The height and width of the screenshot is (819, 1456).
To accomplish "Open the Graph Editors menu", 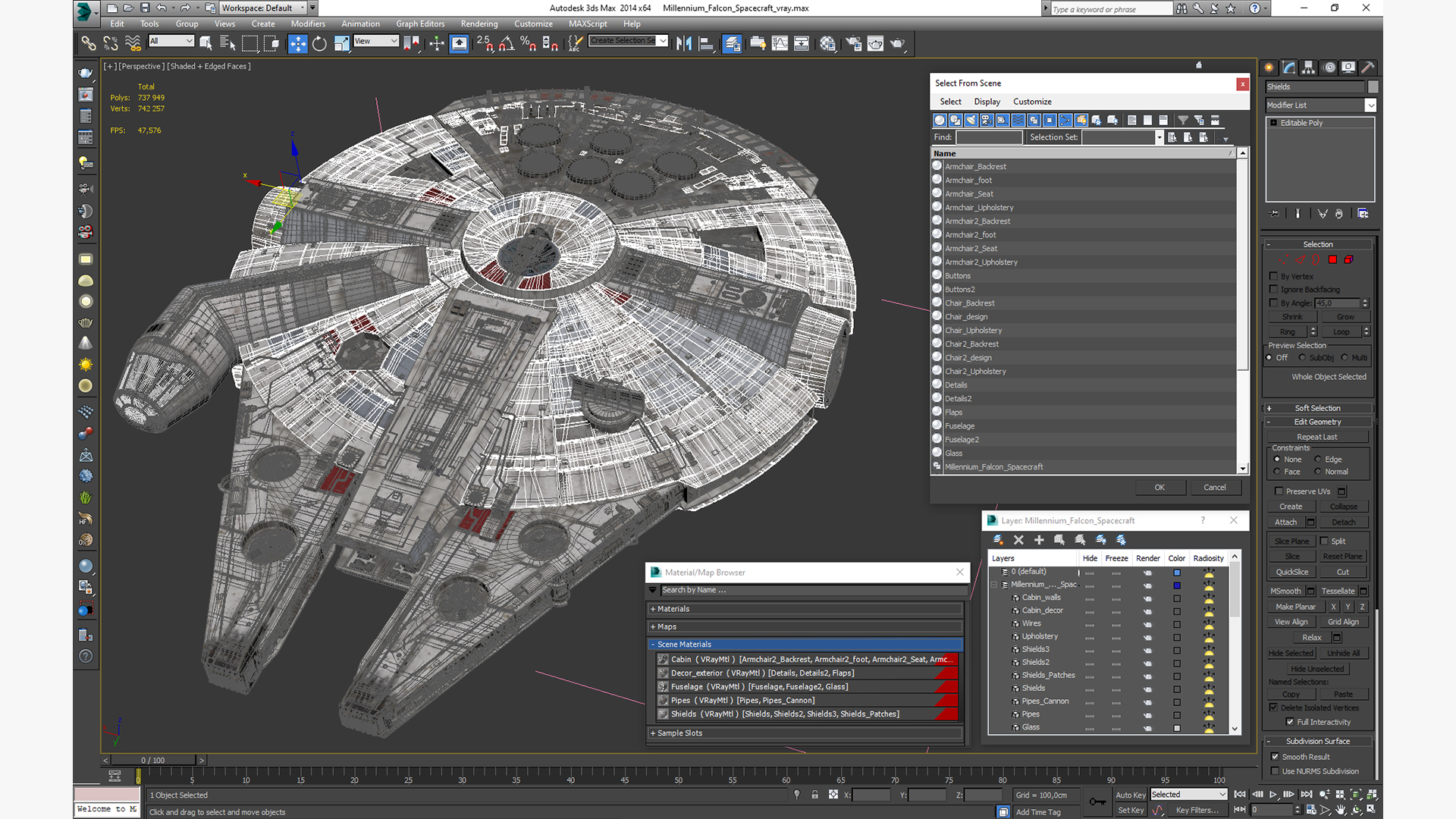I will 420,24.
